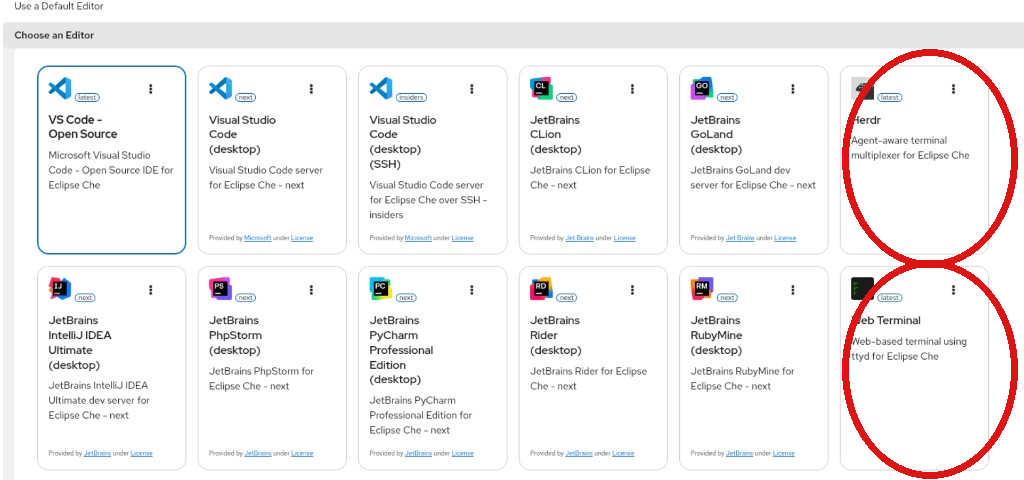The image size is (1024, 480).
Task: Open JetBrains provider link on Rider card
Action: pyautogui.click(x=579, y=453)
